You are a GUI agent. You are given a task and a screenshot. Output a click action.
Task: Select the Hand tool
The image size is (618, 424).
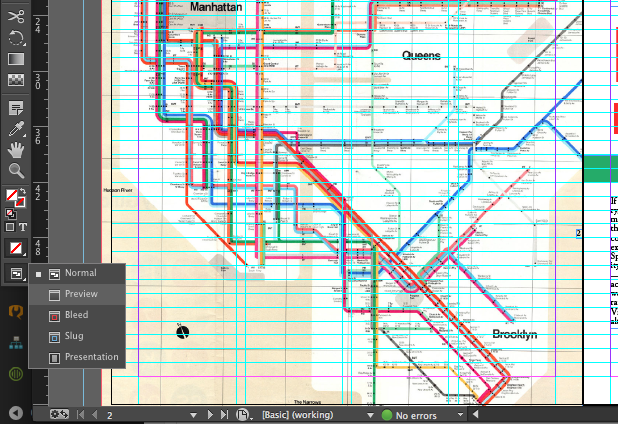(16, 150)
